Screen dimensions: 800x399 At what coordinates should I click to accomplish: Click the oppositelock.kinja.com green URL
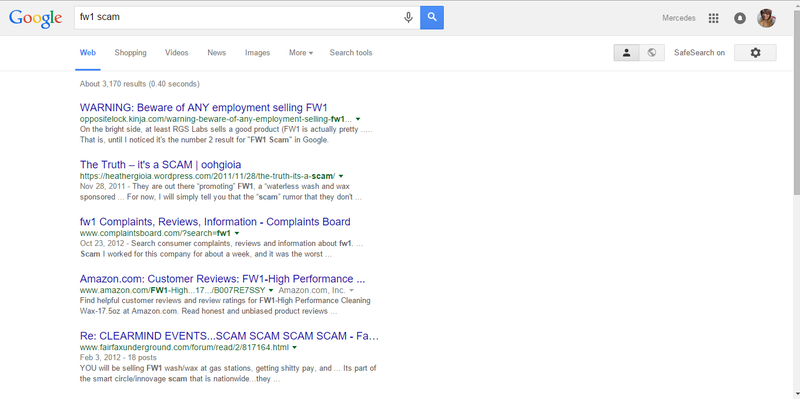point(216,119)
